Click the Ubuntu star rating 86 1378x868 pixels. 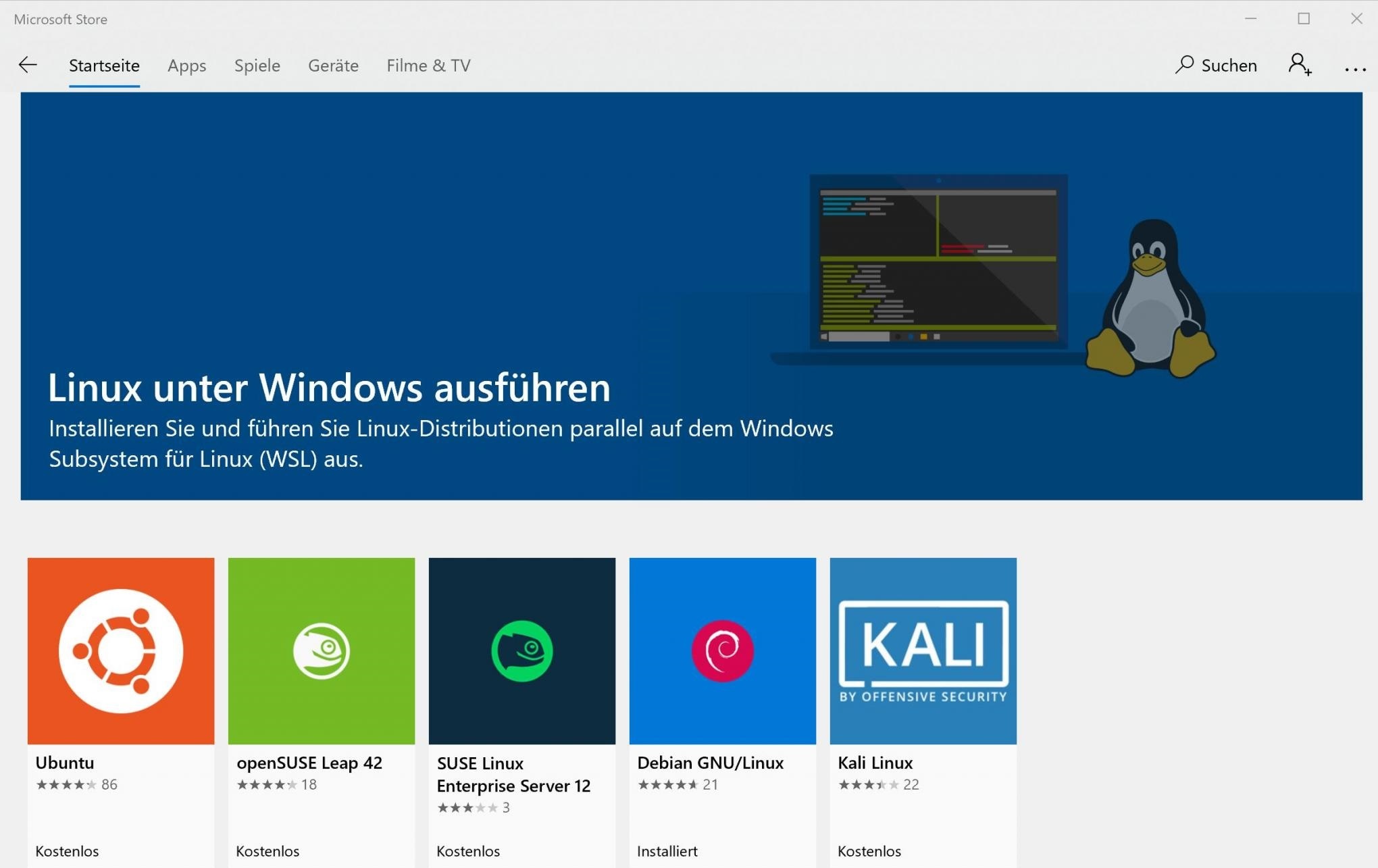[76, 784]
